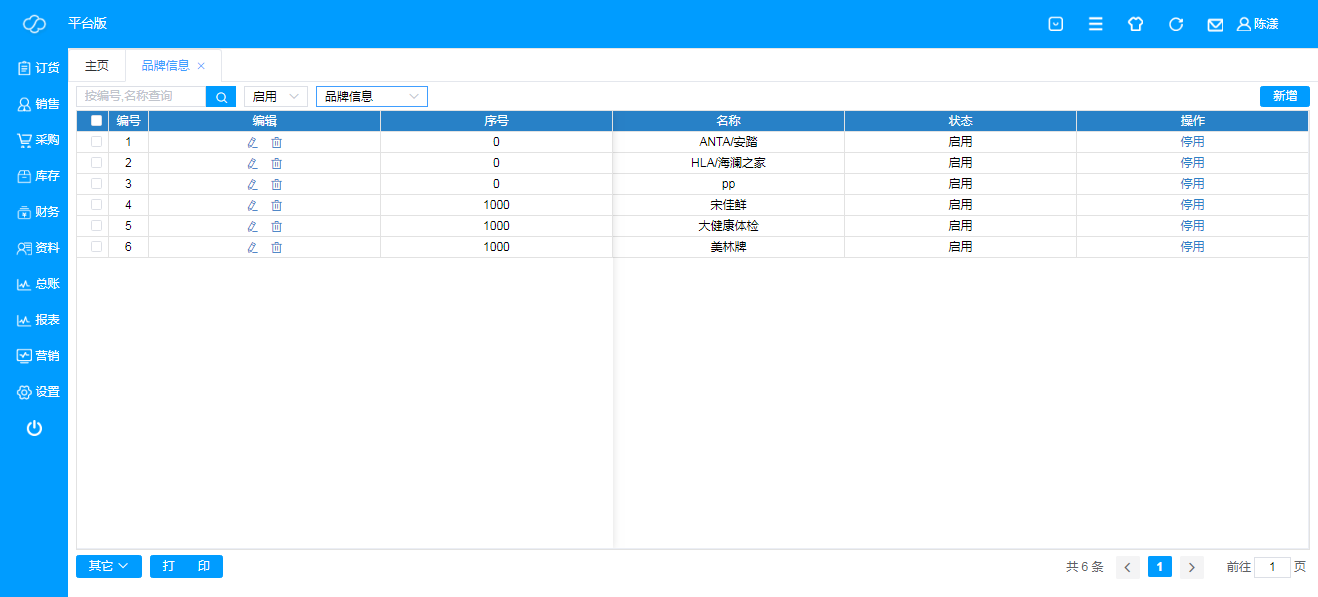Click the 序号 column header
This screenshot has height=597, width=1318.
(496, 120)
